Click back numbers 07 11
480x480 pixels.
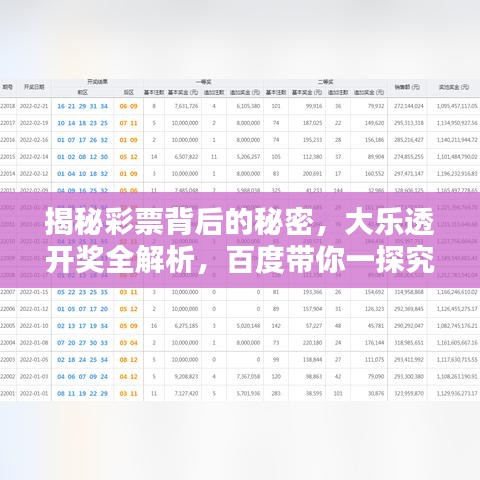click(x=128, y=123)
